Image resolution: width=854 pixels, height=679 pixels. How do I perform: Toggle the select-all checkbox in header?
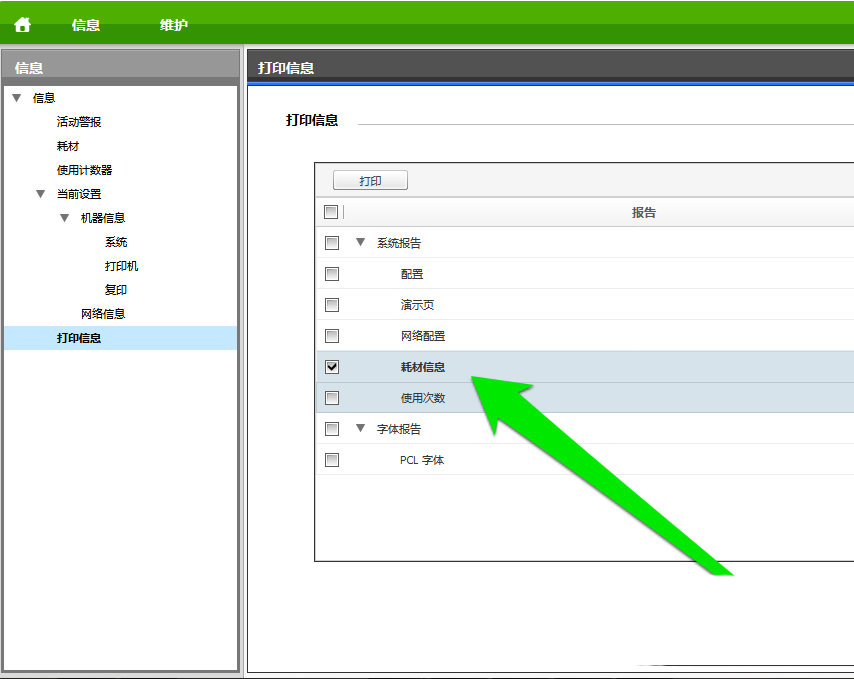[331, 212]
